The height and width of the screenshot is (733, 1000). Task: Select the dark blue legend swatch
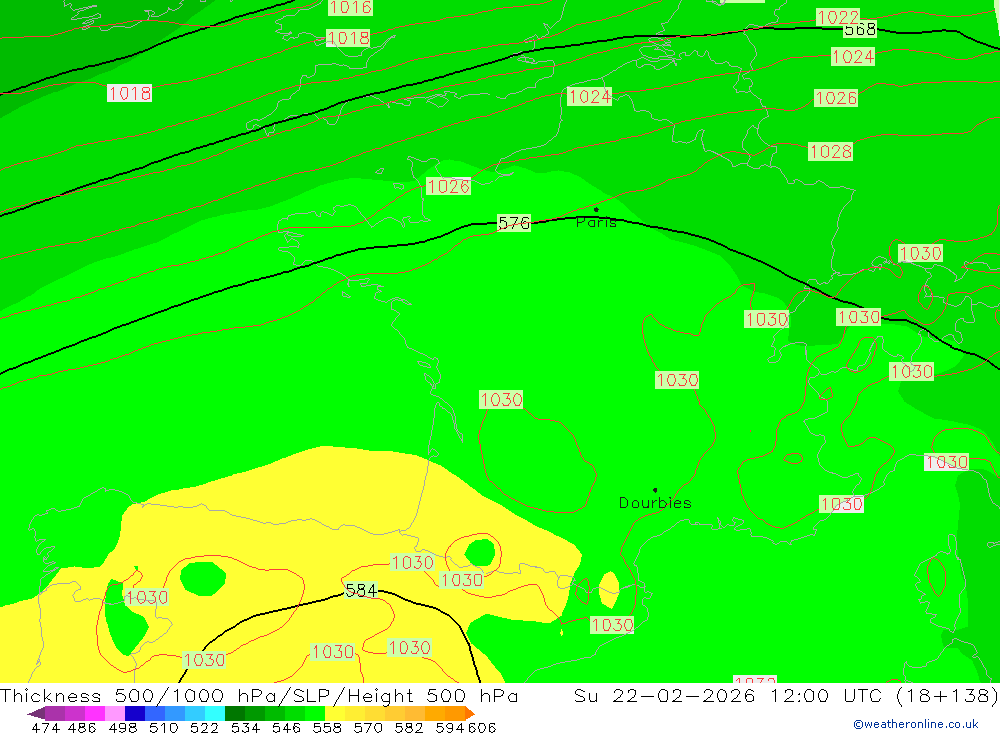(135, 713)
